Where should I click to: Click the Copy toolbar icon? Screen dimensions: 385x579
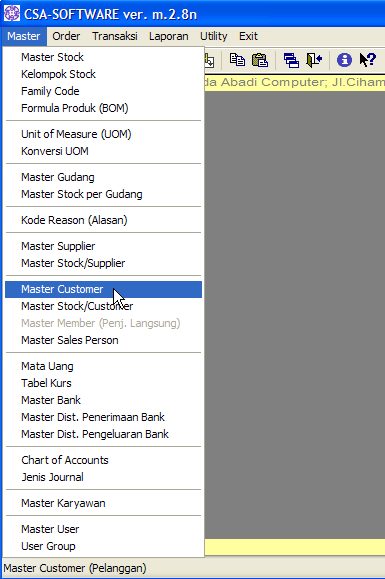237,60
